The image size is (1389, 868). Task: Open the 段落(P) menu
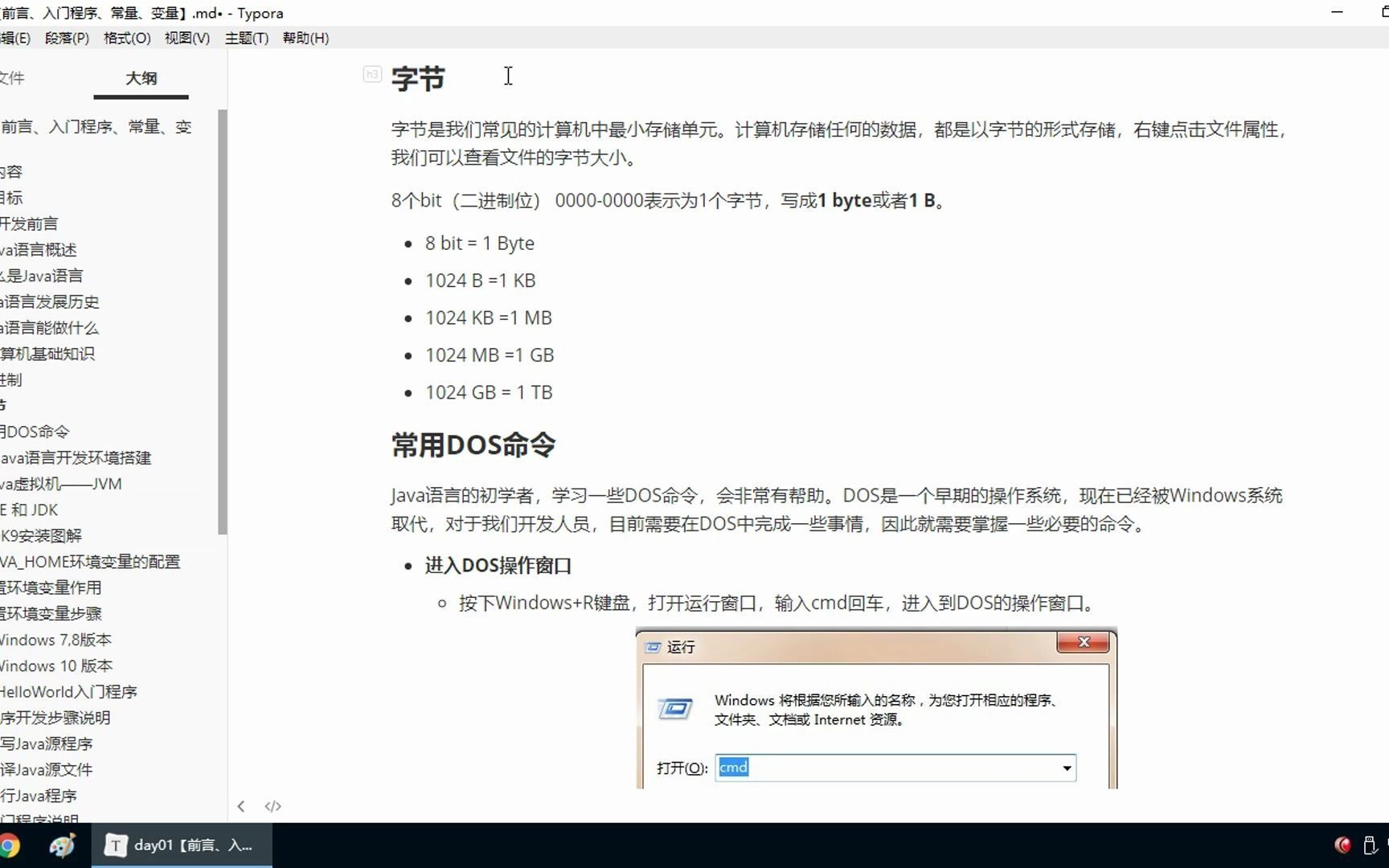coord(67,38)
